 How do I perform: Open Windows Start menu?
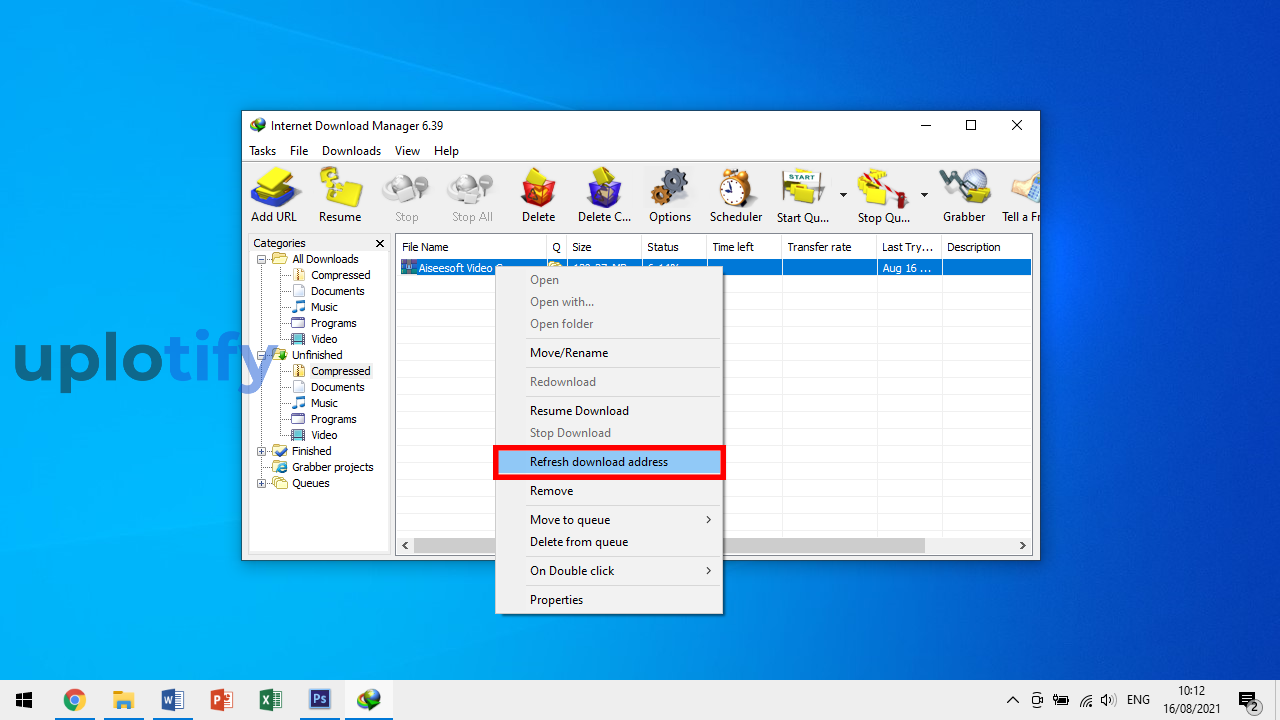coord(24,700)
